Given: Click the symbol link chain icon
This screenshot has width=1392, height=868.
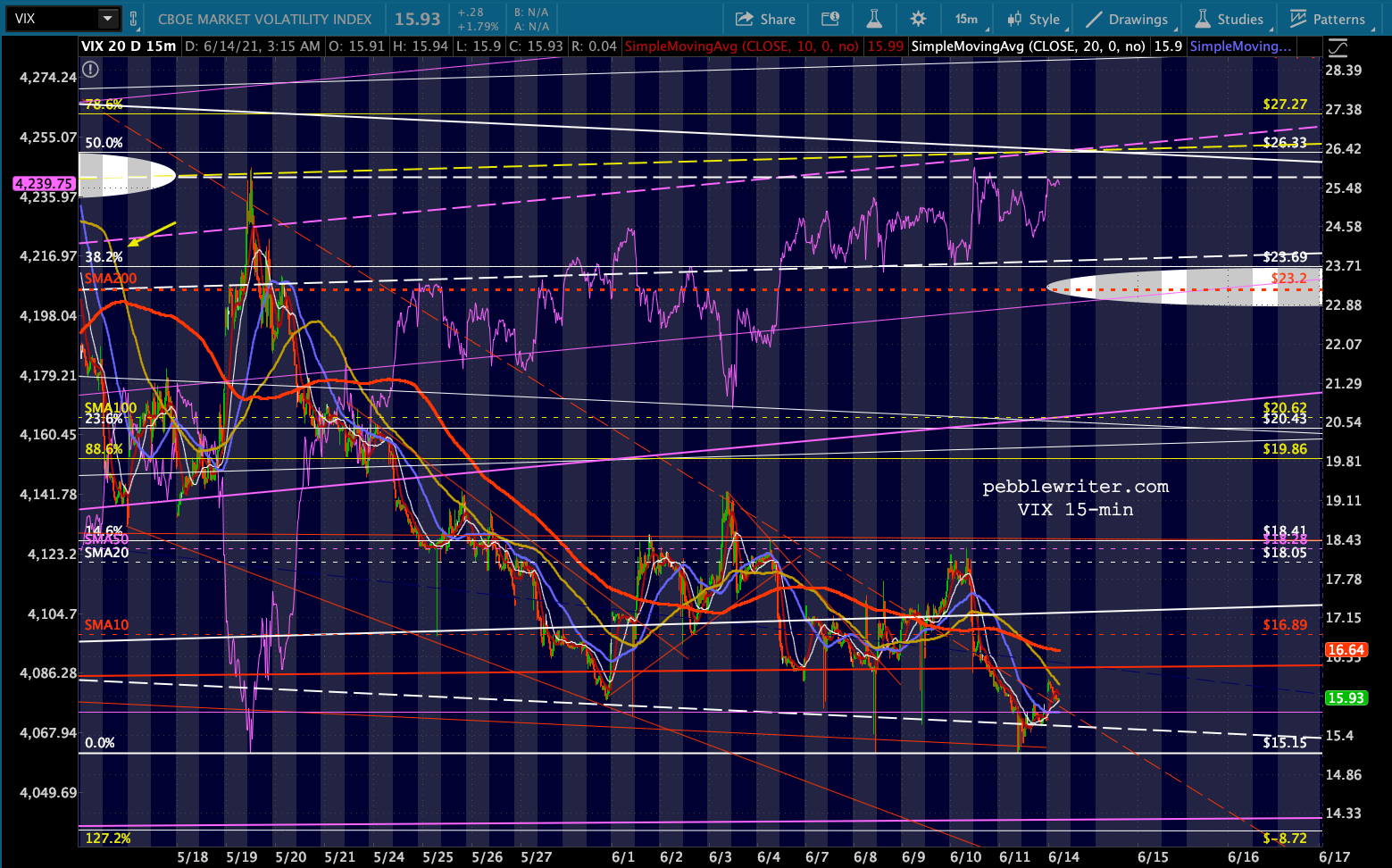Looking at the screenshot, I should 134,19.
